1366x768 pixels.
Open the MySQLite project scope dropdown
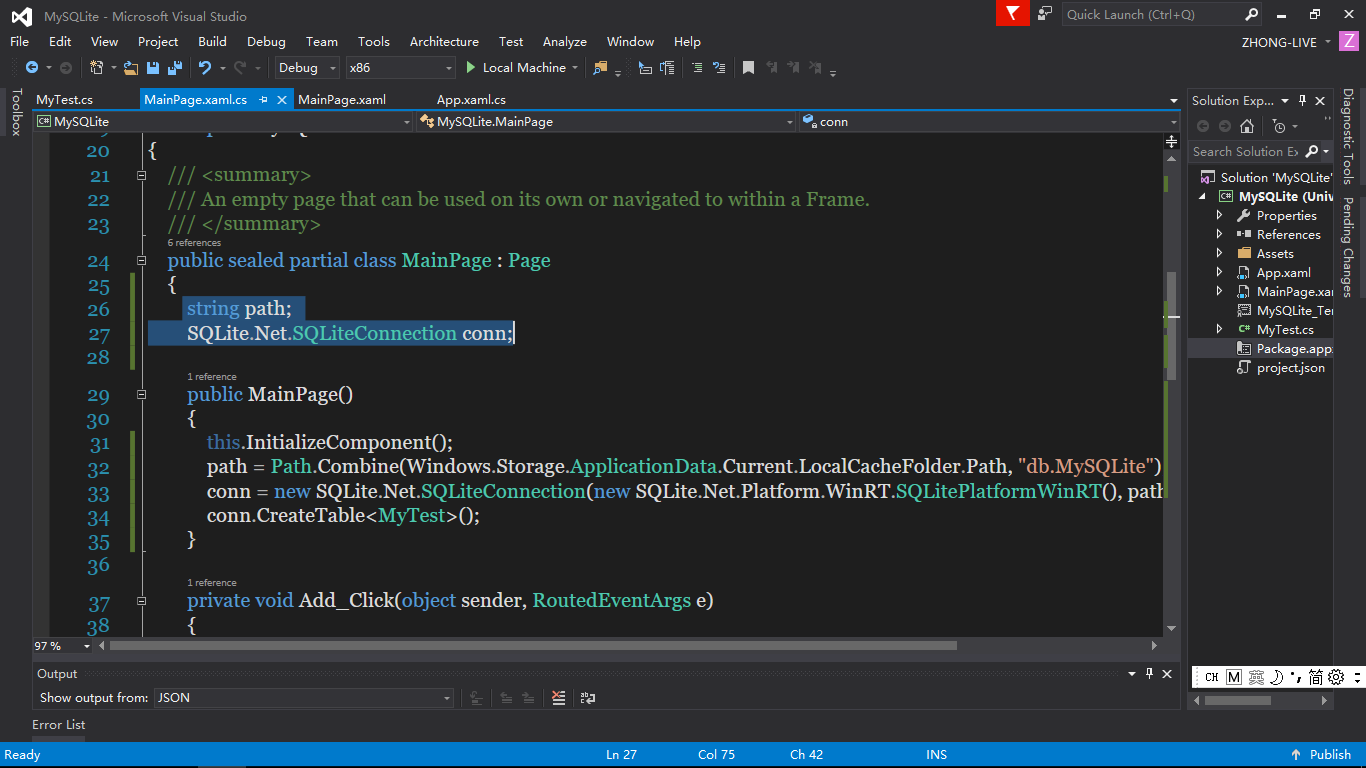(x=223, y=121)
